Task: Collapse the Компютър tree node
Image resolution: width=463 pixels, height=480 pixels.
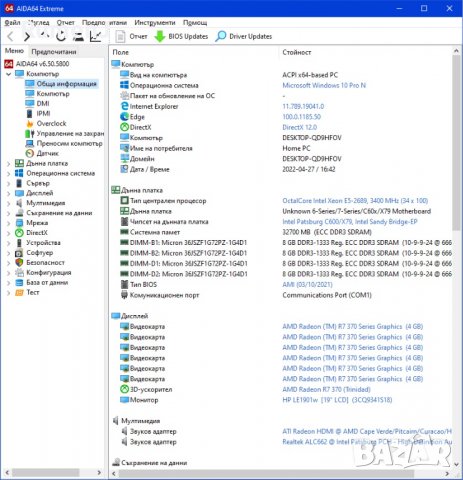Action: pyautogui.click(x=9, y=74)
